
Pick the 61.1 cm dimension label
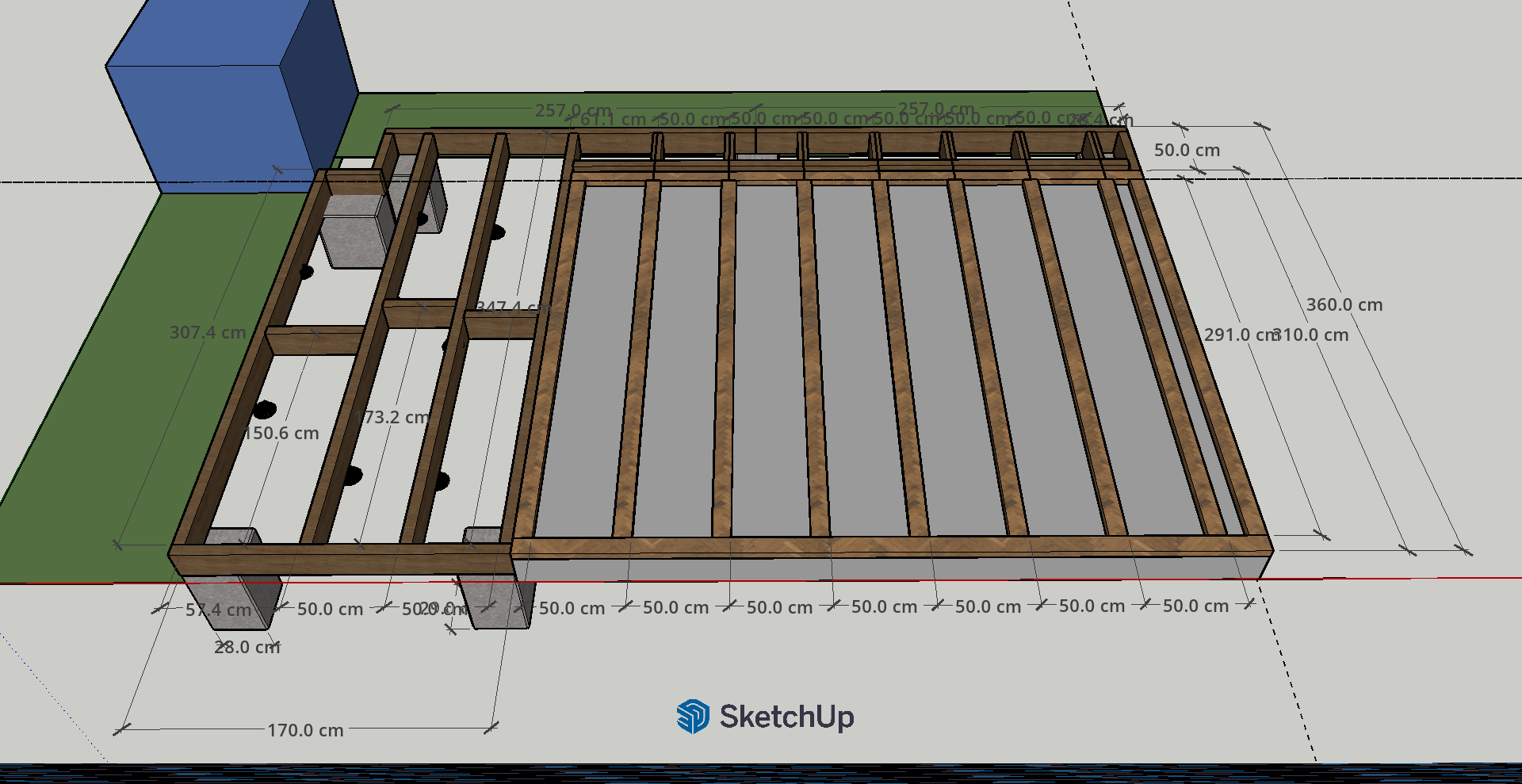(x=613, y=120)
